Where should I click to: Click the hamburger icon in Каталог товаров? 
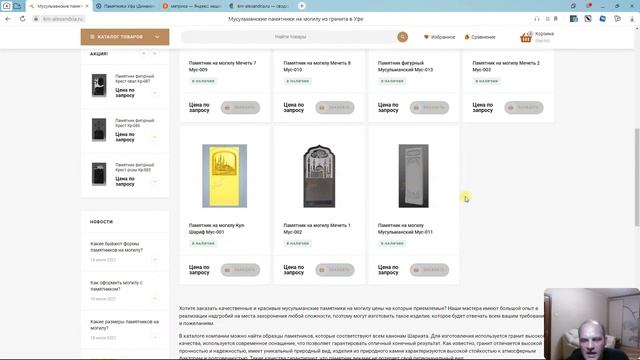coord(92,37)
